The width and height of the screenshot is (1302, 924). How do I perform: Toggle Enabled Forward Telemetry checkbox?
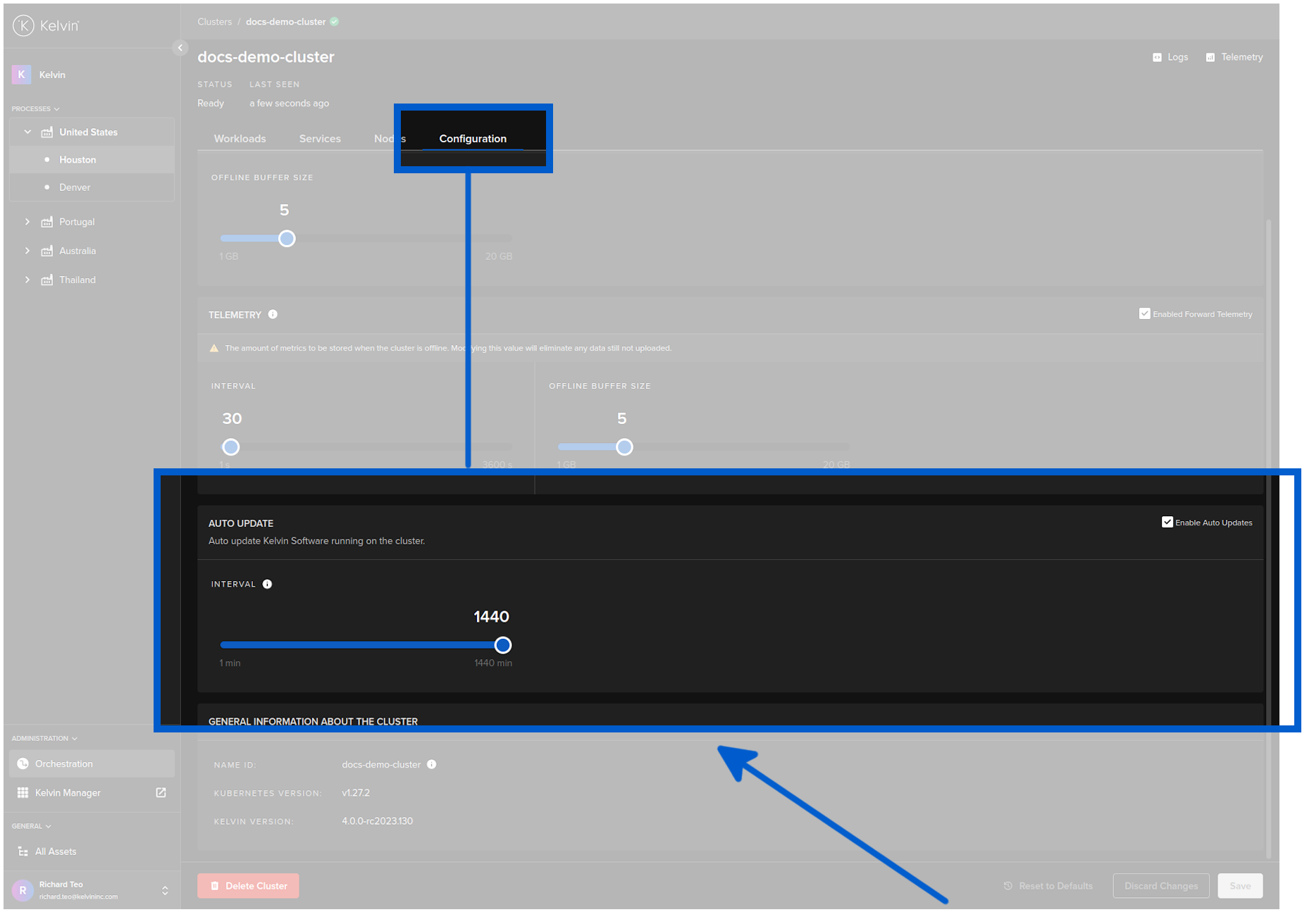(1144, 314)
